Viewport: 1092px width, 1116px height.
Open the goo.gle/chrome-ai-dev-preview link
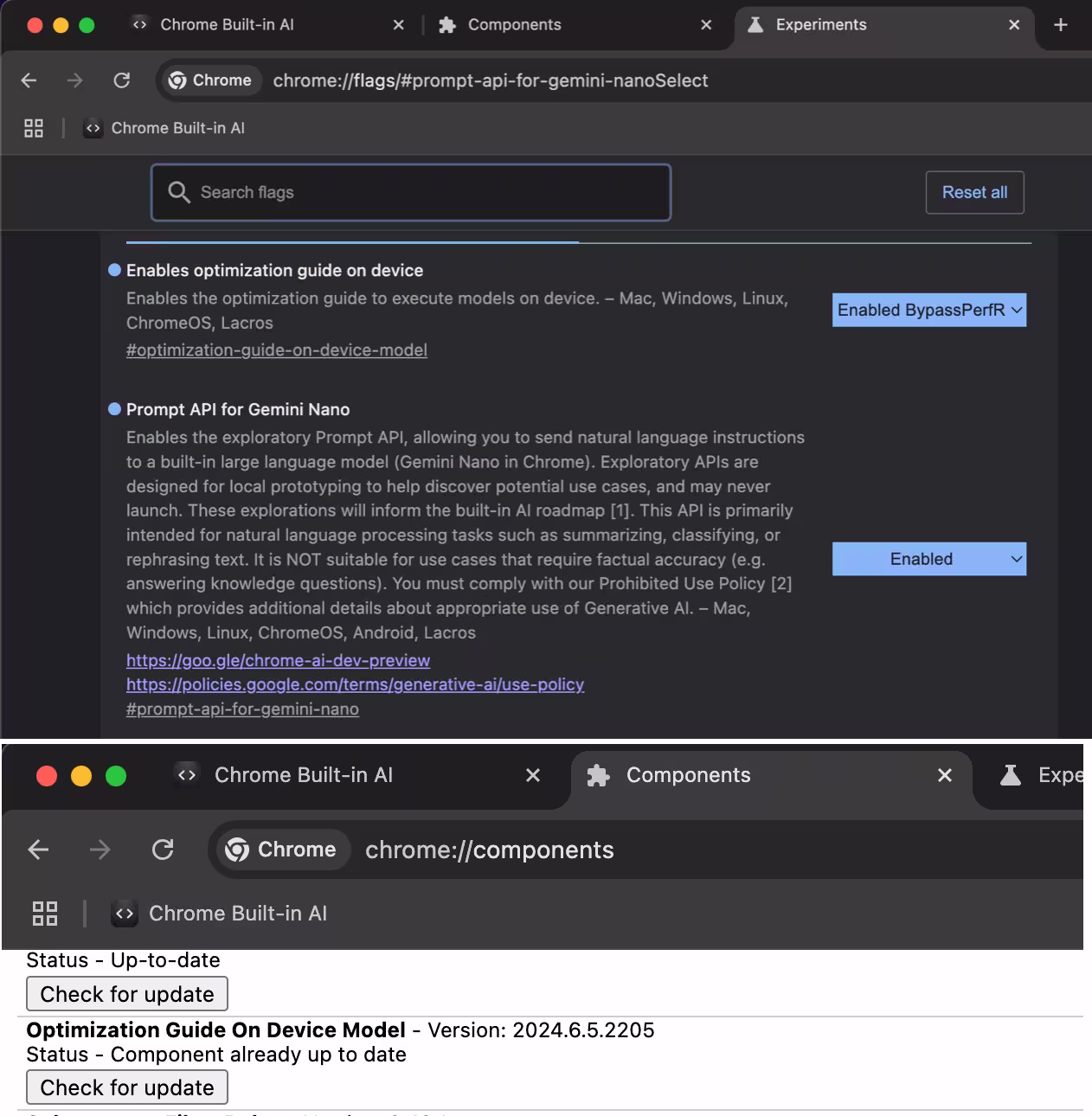(x=278, y=660)
